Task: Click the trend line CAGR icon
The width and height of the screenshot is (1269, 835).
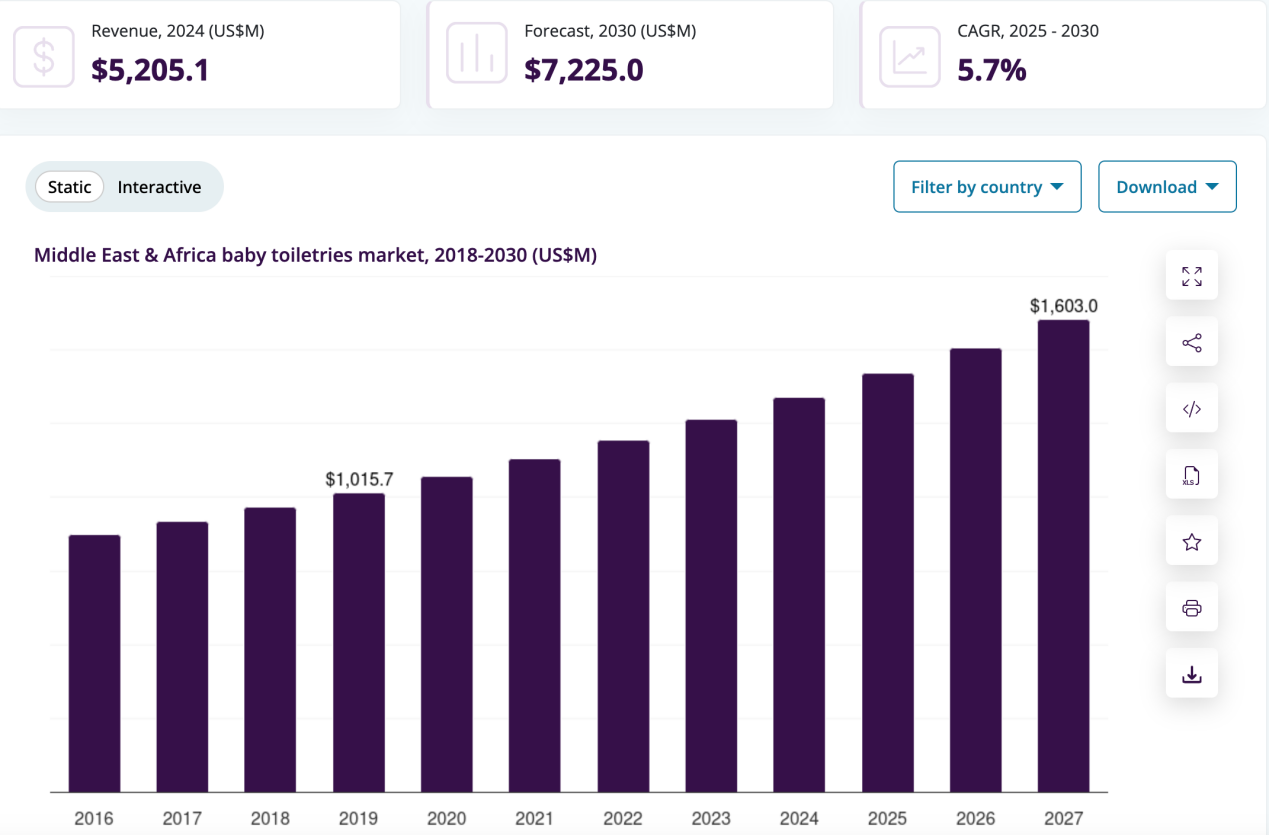Action: (910, 56)
